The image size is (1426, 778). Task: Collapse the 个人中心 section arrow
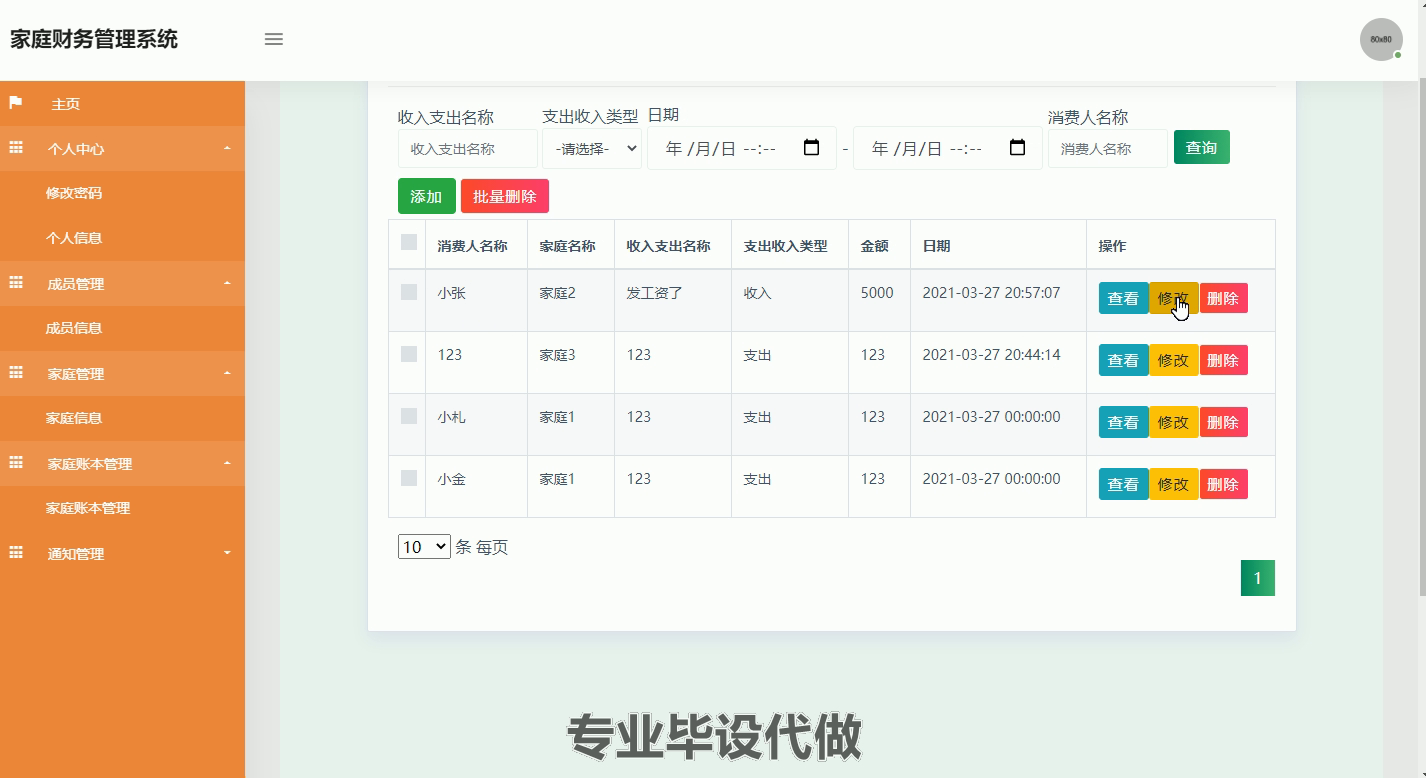227,148
